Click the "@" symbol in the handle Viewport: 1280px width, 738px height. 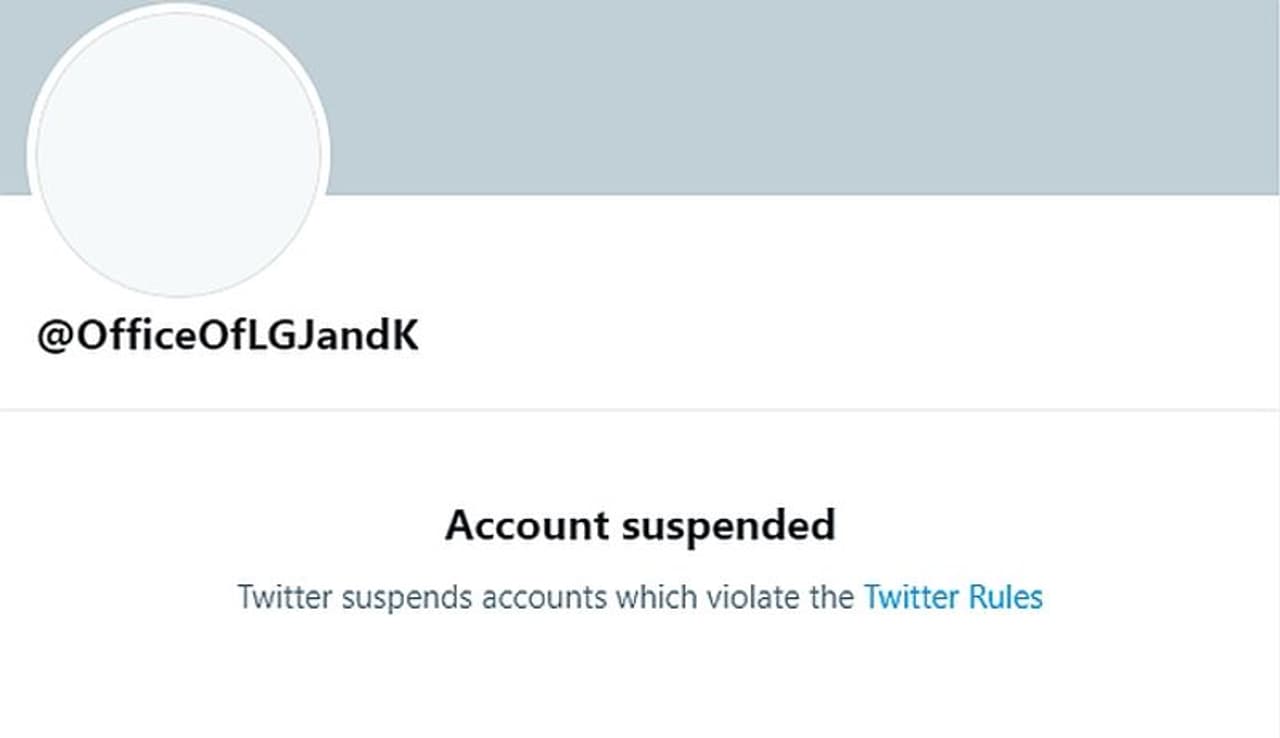click(x=54, y=337)
